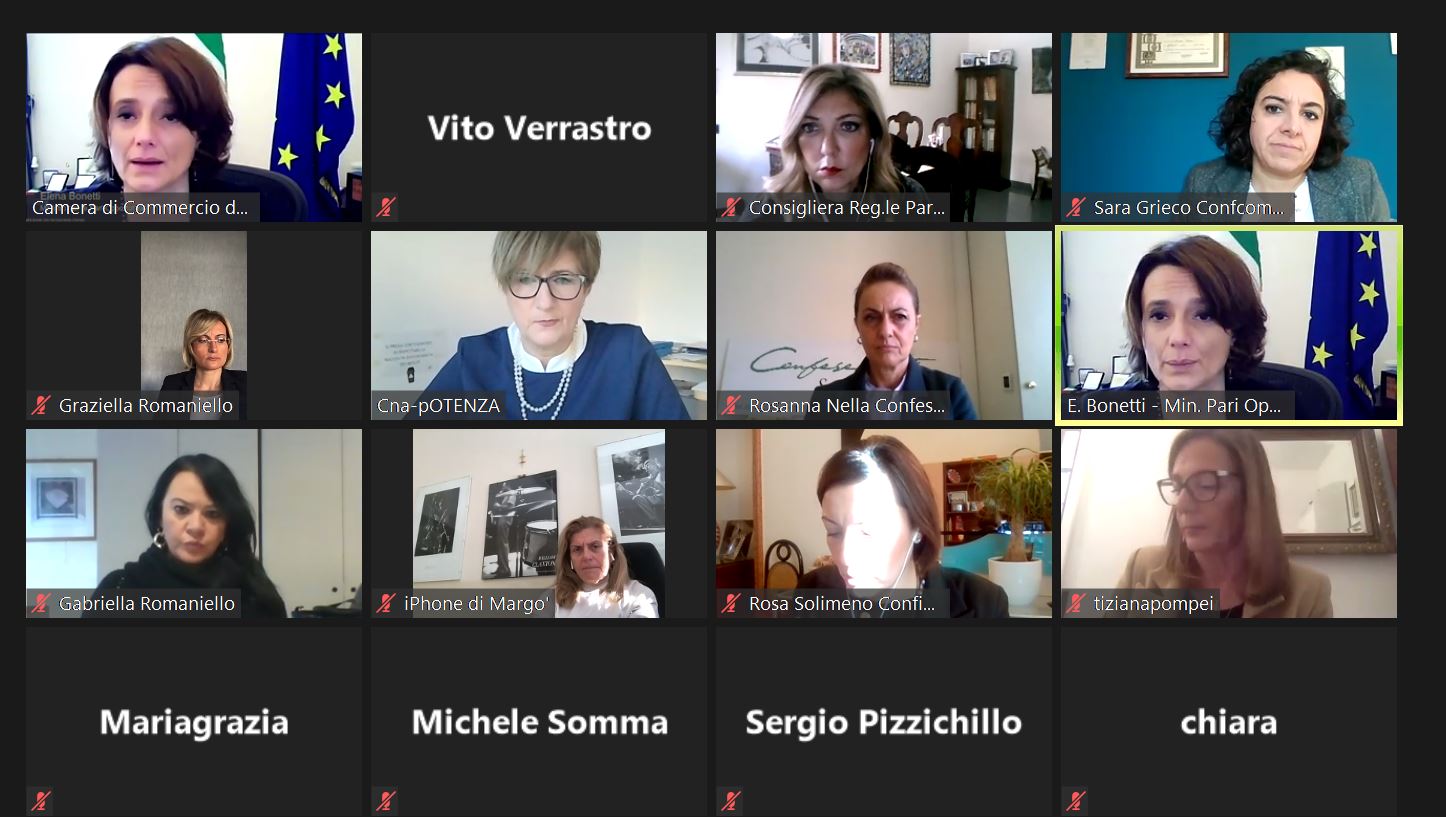Click muted mic icon next to Gabriella Romaniello
Viewport: 1446px width, 817px height.
(x=41, y=603)
